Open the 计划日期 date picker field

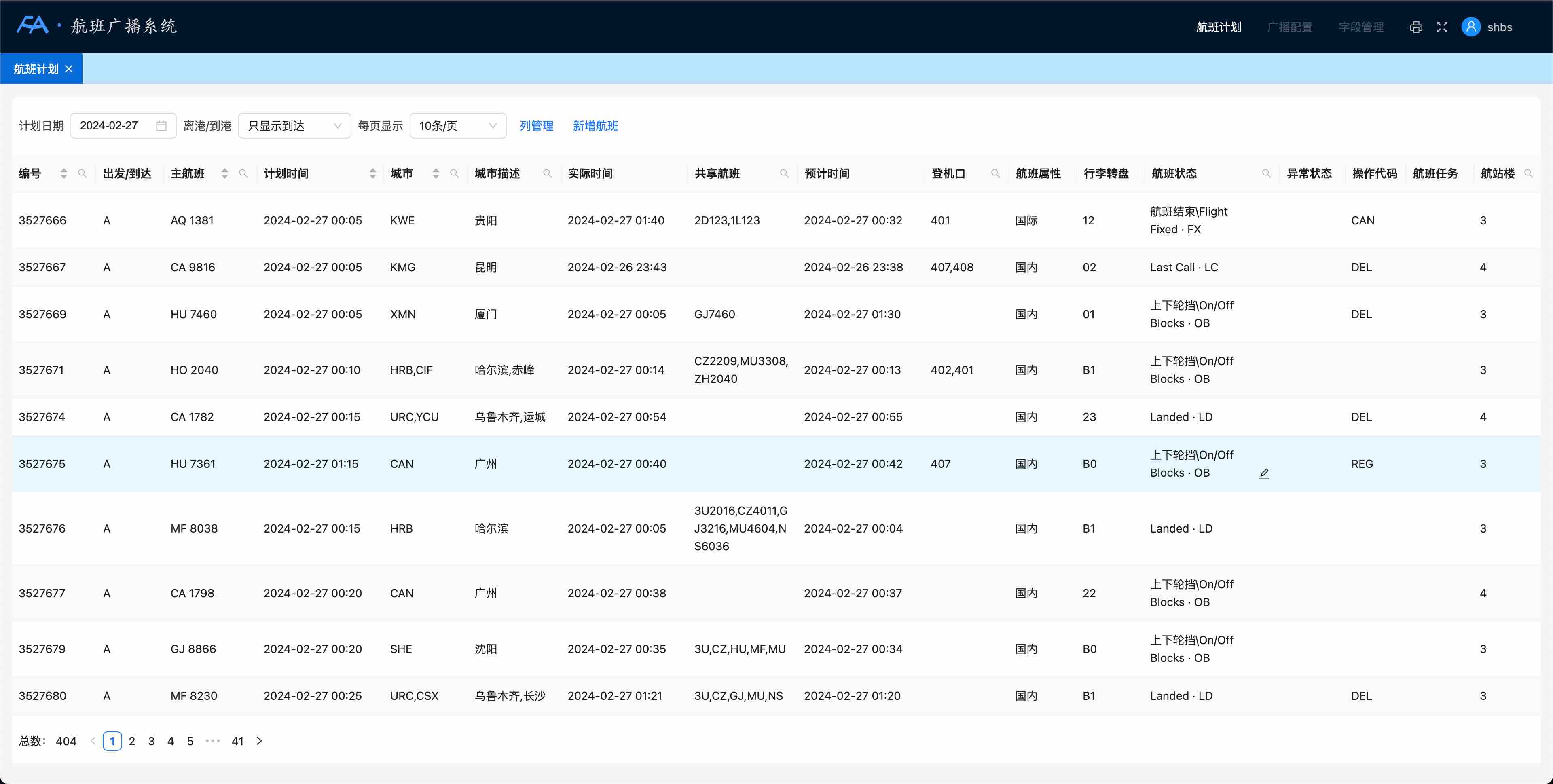(x=123, y=126)
